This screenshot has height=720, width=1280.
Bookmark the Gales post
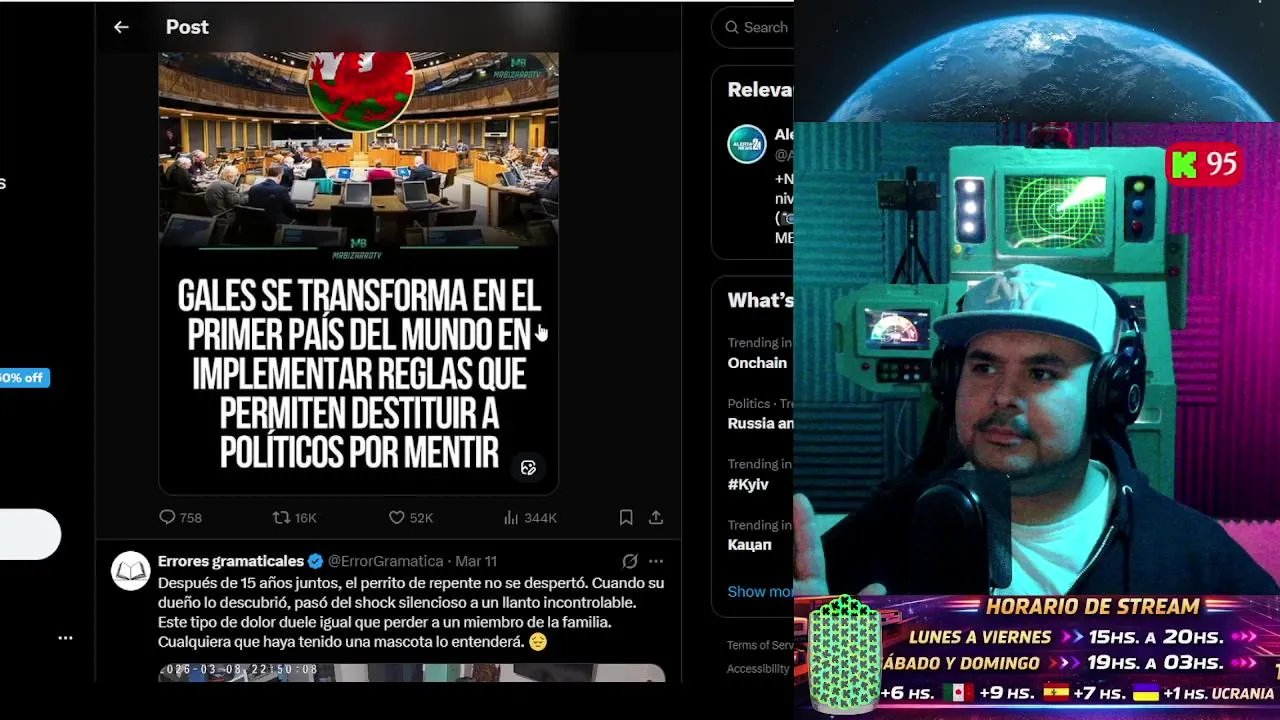(x=626, y=517)
